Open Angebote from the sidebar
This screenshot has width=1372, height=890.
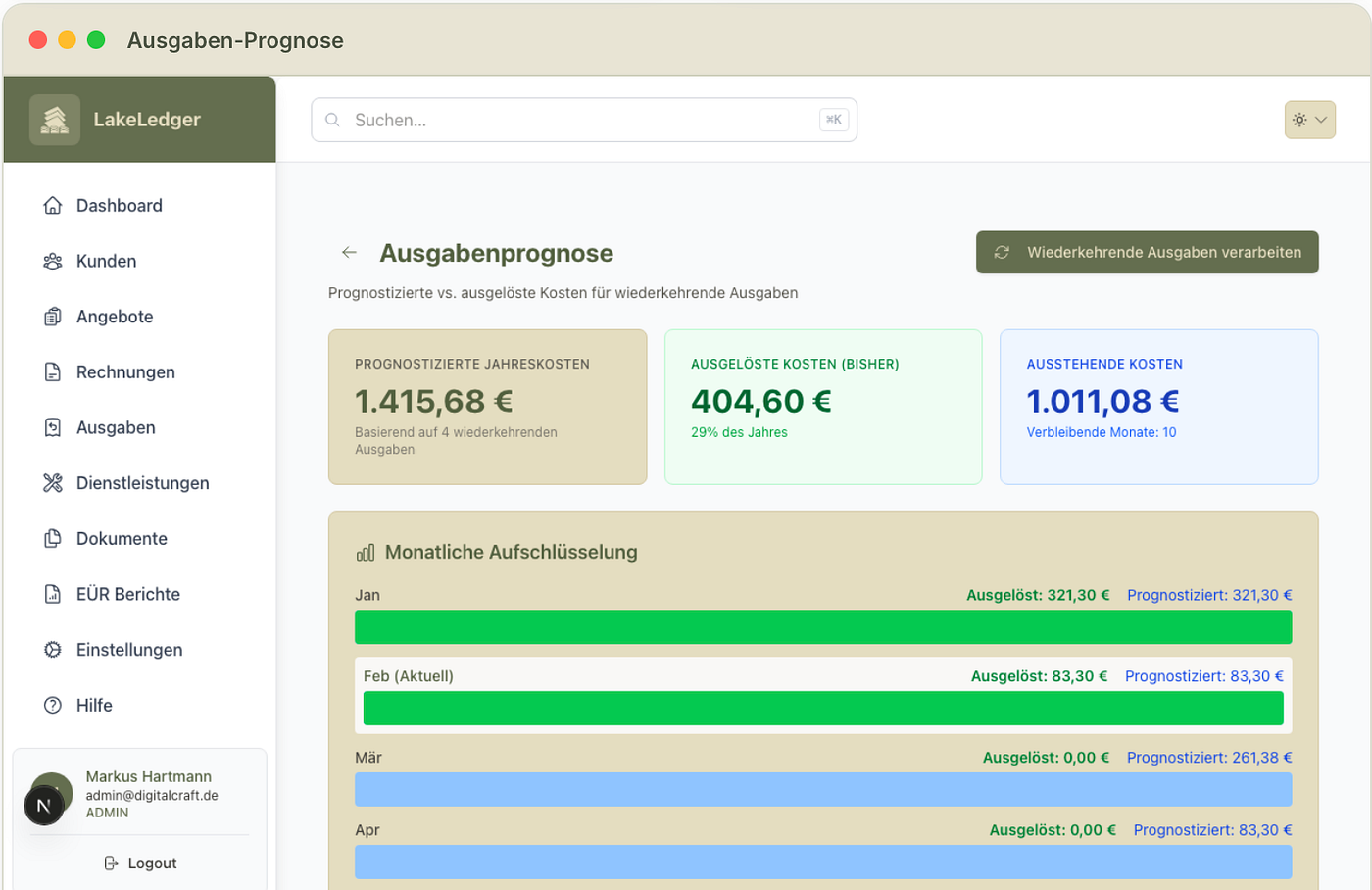140,317
